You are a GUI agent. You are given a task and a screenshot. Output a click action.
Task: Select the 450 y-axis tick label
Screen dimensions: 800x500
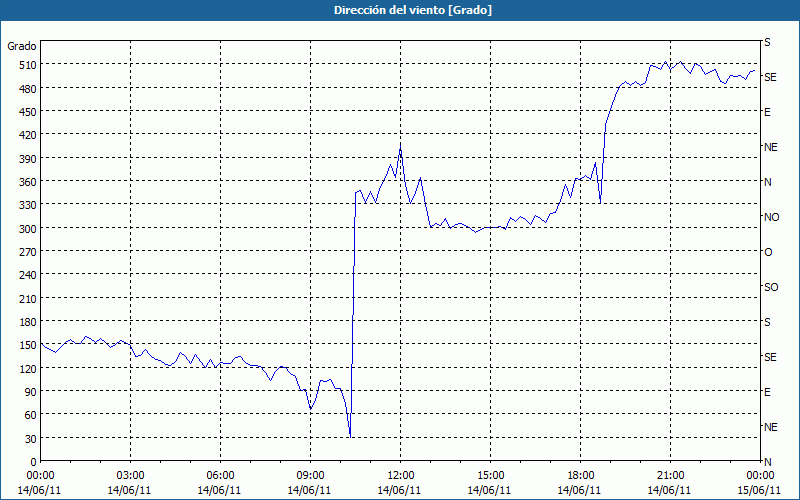29,112
